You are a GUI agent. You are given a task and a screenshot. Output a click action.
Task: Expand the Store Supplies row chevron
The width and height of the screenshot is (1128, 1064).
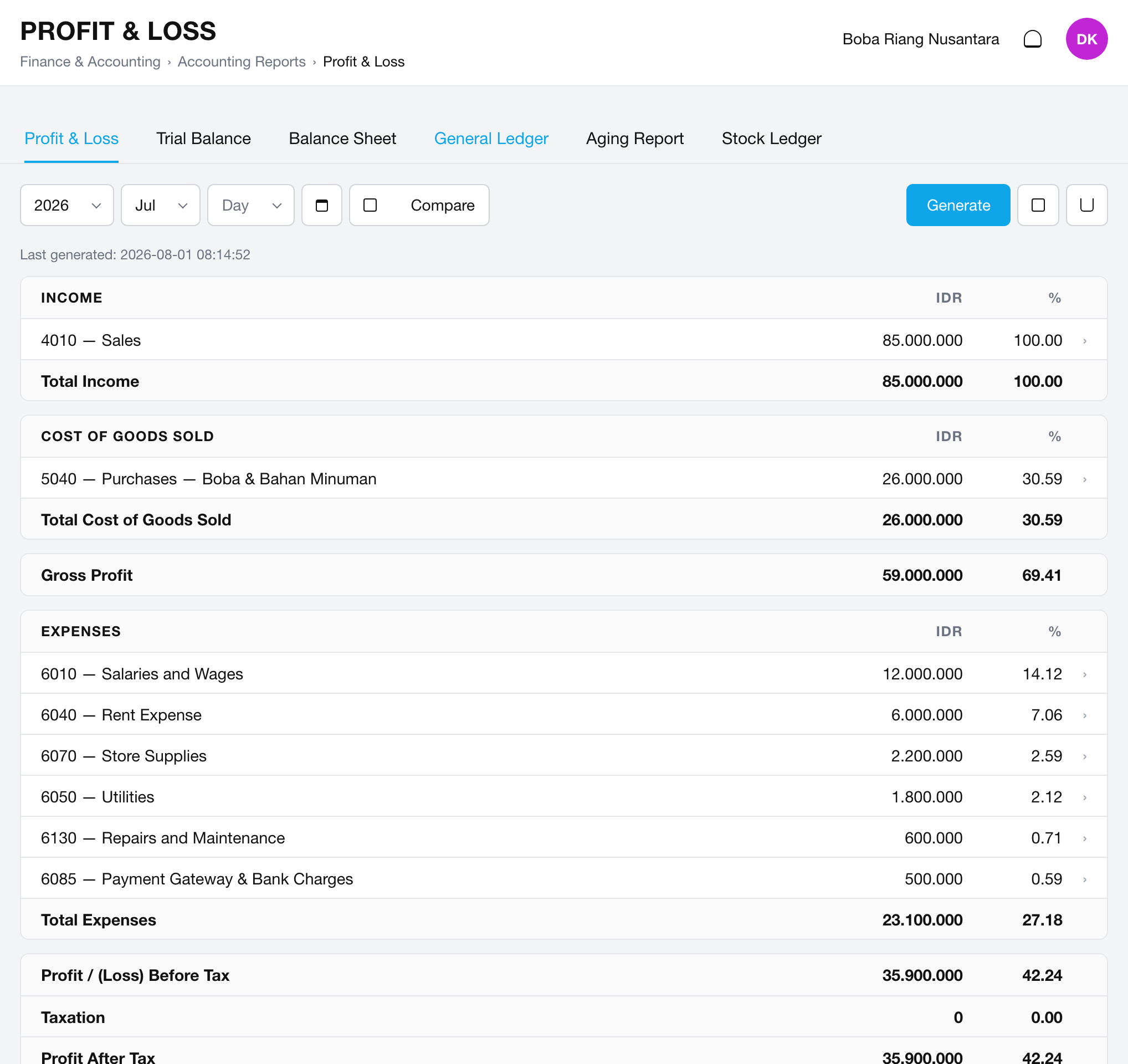[x=1084, y=756]
